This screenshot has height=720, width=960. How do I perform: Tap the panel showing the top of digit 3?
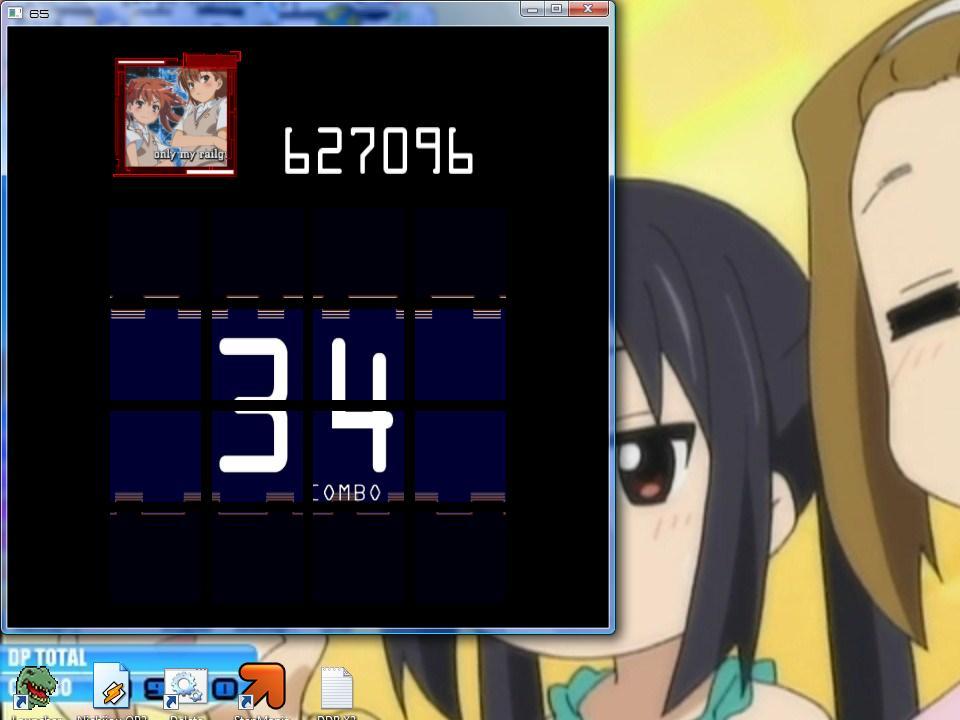coord(258,355)
